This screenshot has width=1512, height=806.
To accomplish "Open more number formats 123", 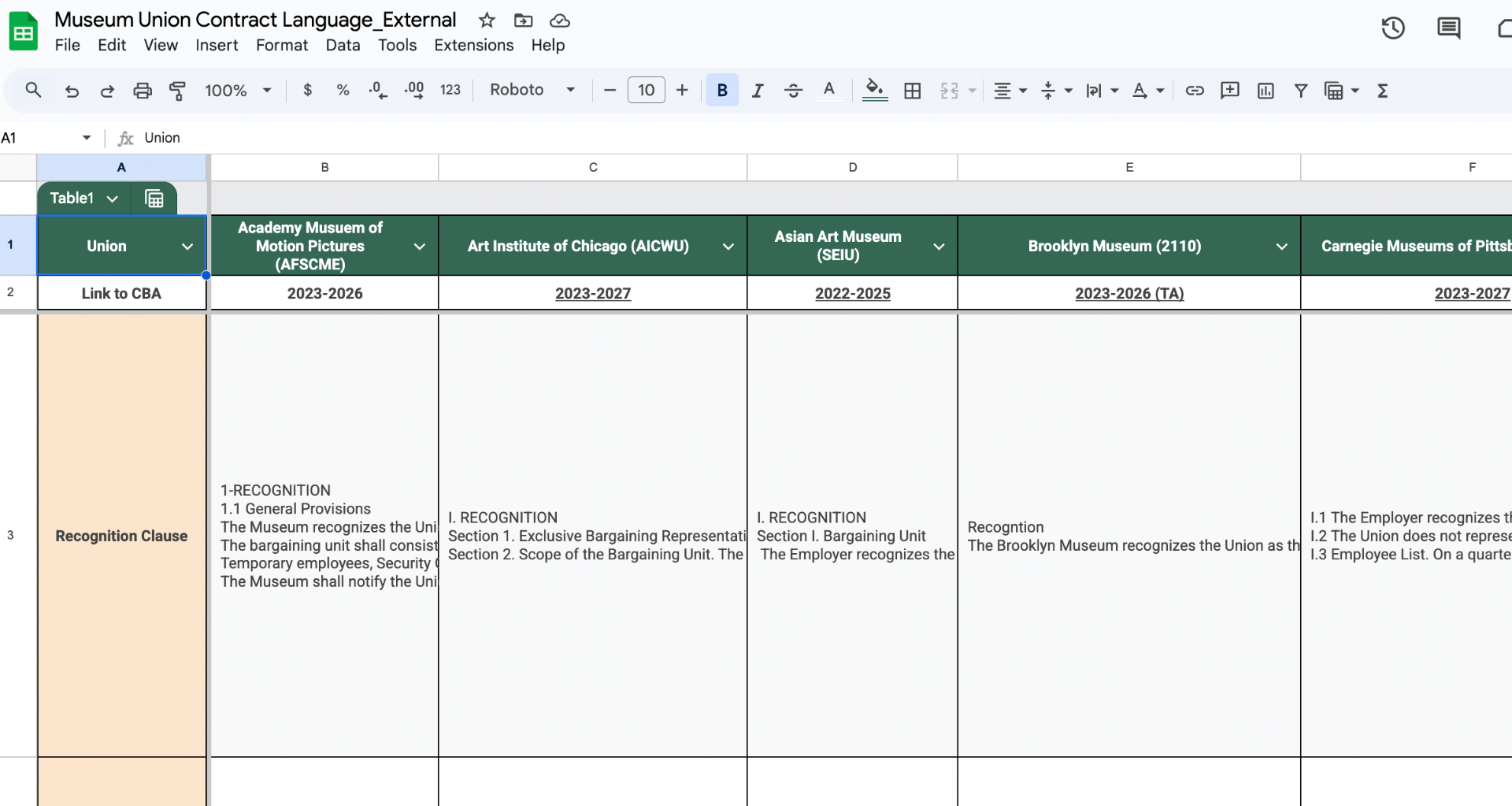I will [x=450, y=90].
